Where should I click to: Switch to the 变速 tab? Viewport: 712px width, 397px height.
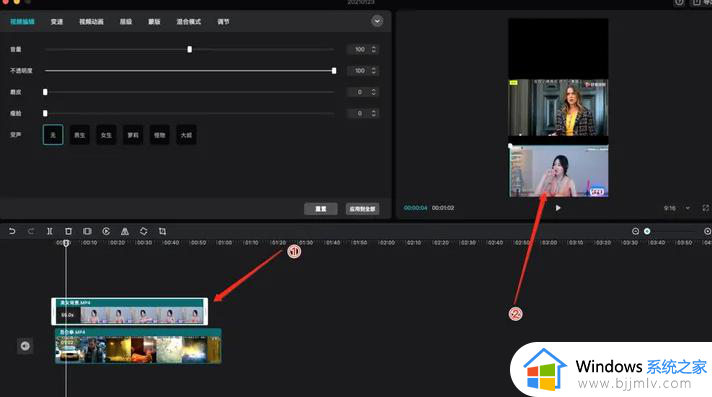coord(57,21)
